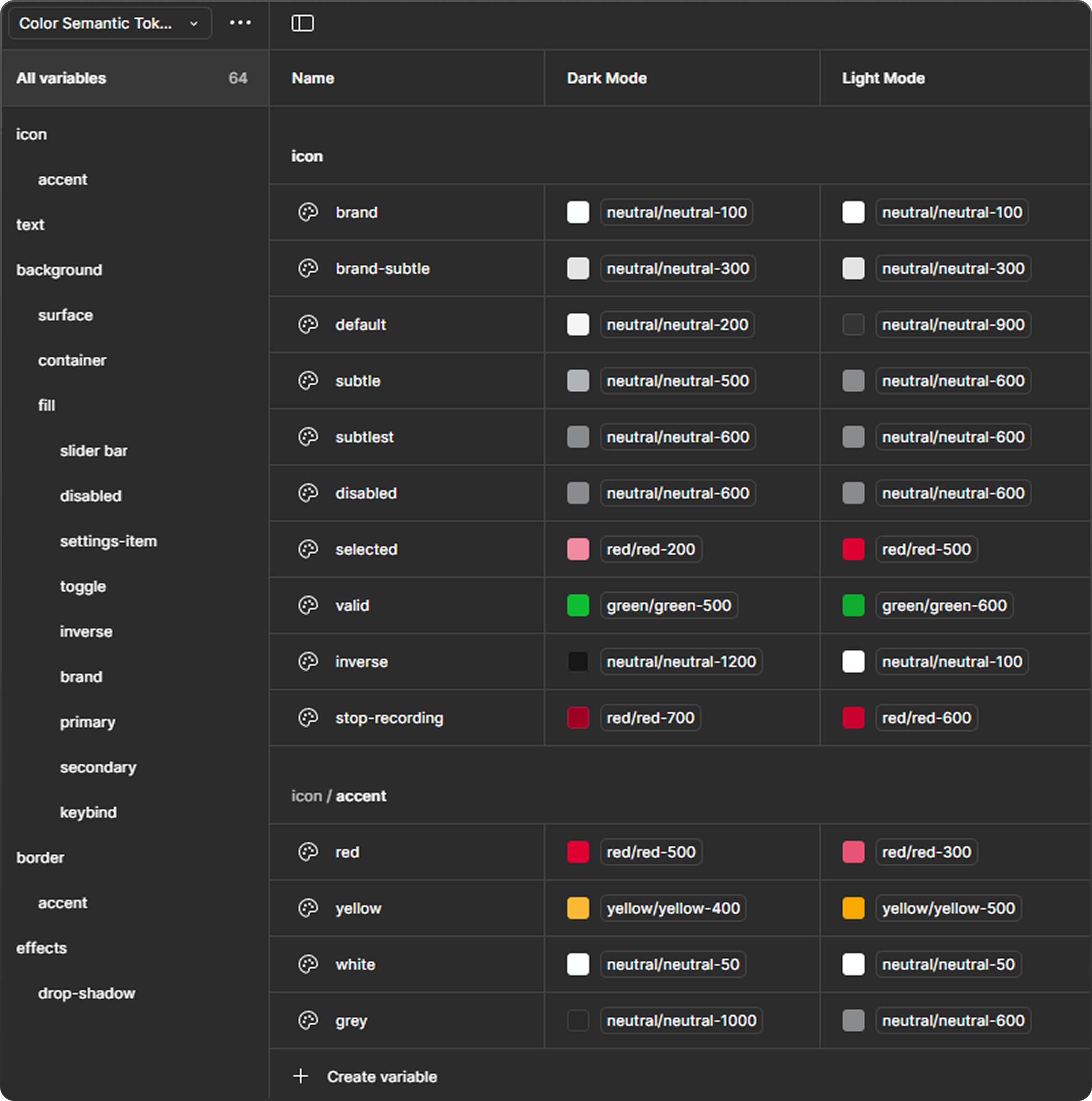This screenshot has height=1101, width=1092.
Task: Select slider bar group in sidebar
Action: [94, 451]
